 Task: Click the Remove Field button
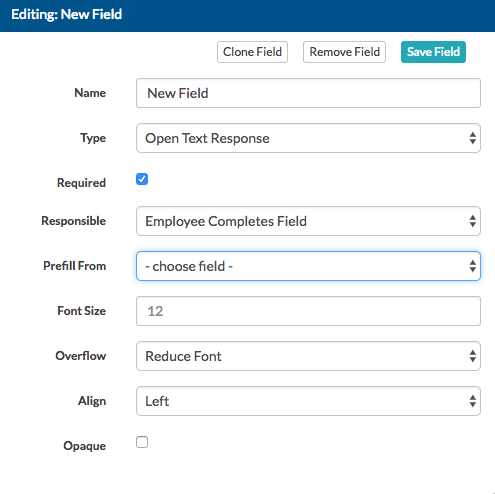pos(344,52)
